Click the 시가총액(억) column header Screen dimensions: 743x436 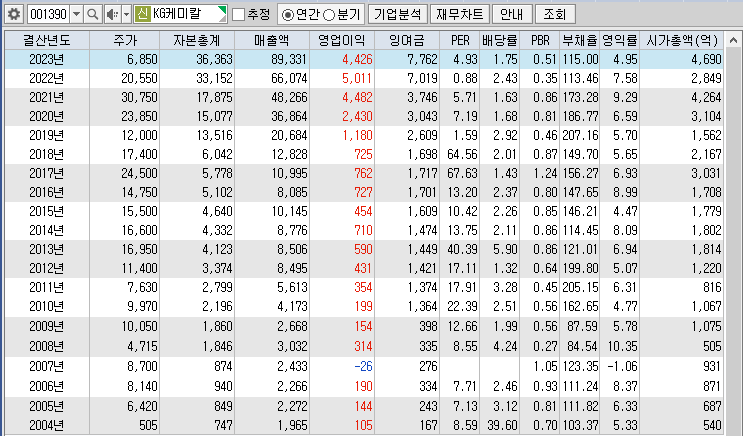(681, 40)
